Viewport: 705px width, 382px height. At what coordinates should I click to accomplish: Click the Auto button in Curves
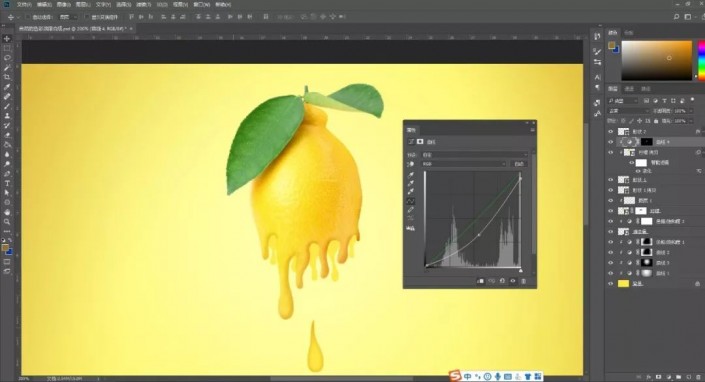pyautogui.click(x=518, y=164)
